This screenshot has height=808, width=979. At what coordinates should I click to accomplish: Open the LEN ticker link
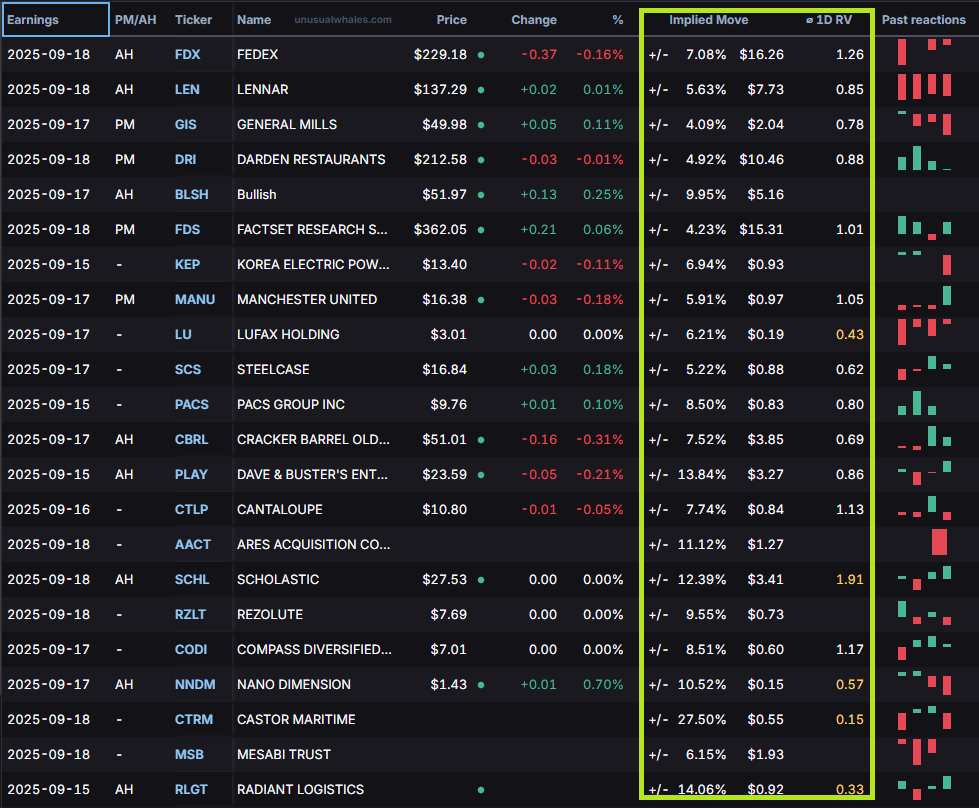click(187, 89)
